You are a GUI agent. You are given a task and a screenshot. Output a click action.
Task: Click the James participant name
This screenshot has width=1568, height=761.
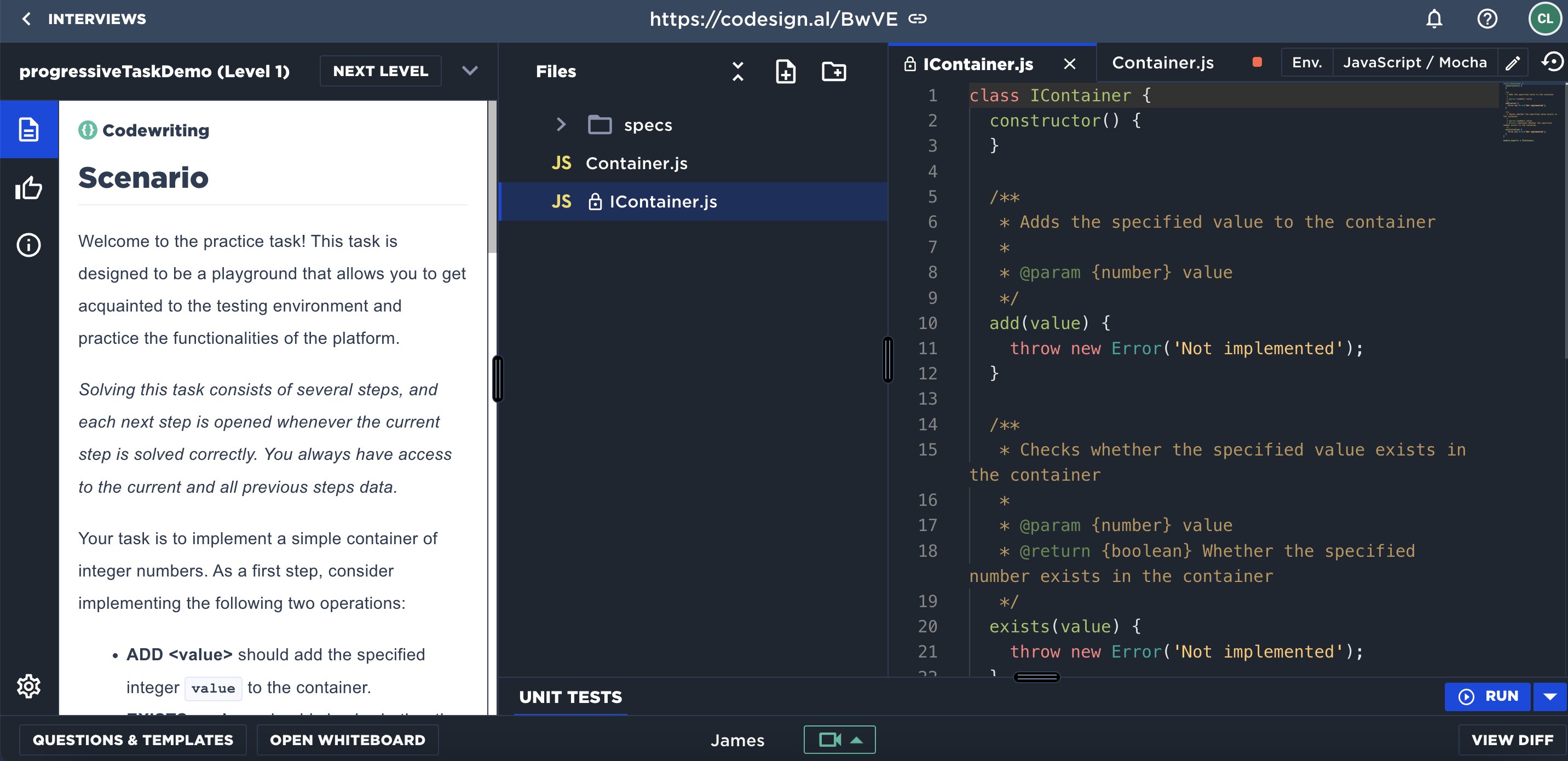(737, 740)
